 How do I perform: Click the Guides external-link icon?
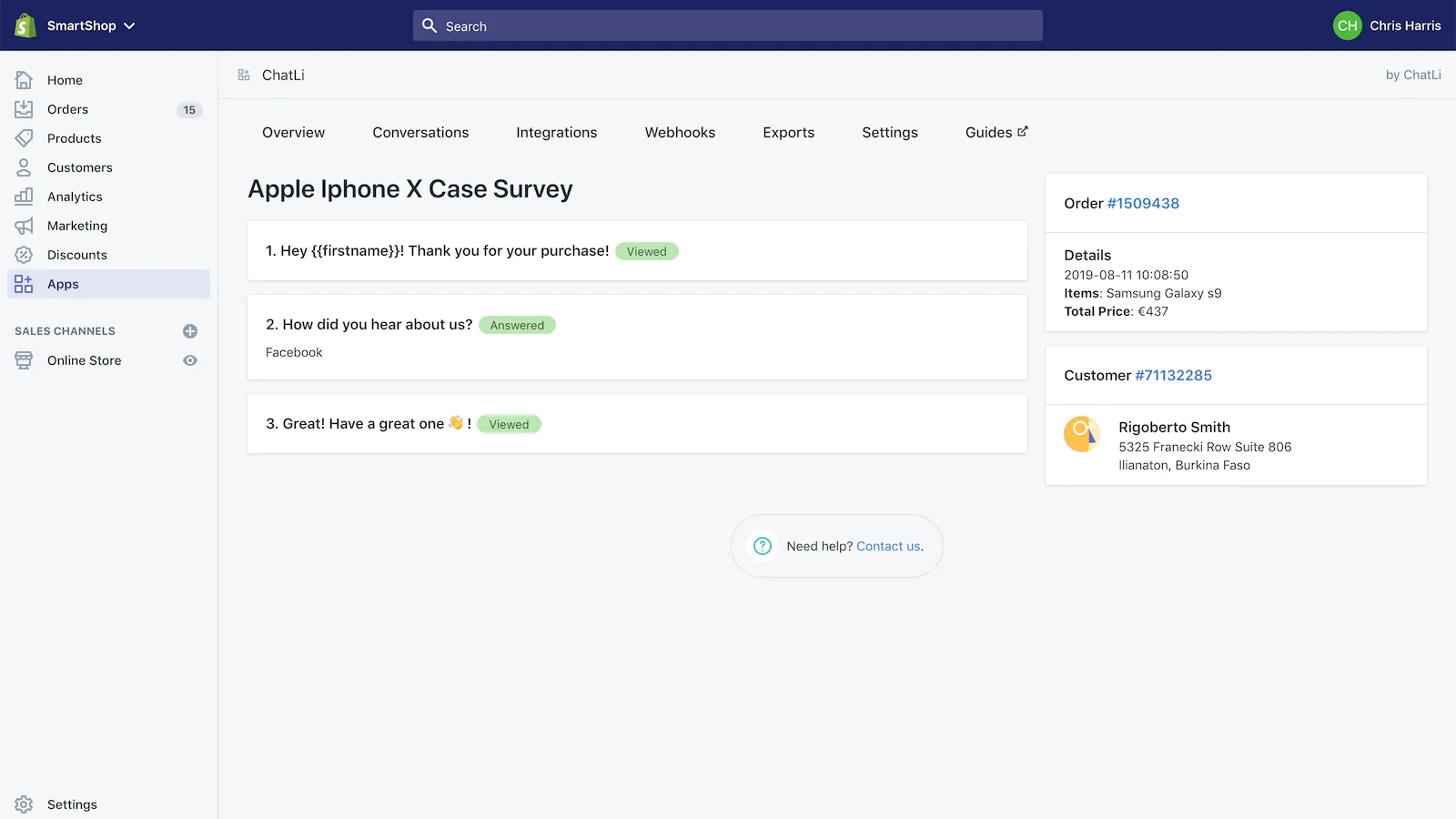(1023, 131)
